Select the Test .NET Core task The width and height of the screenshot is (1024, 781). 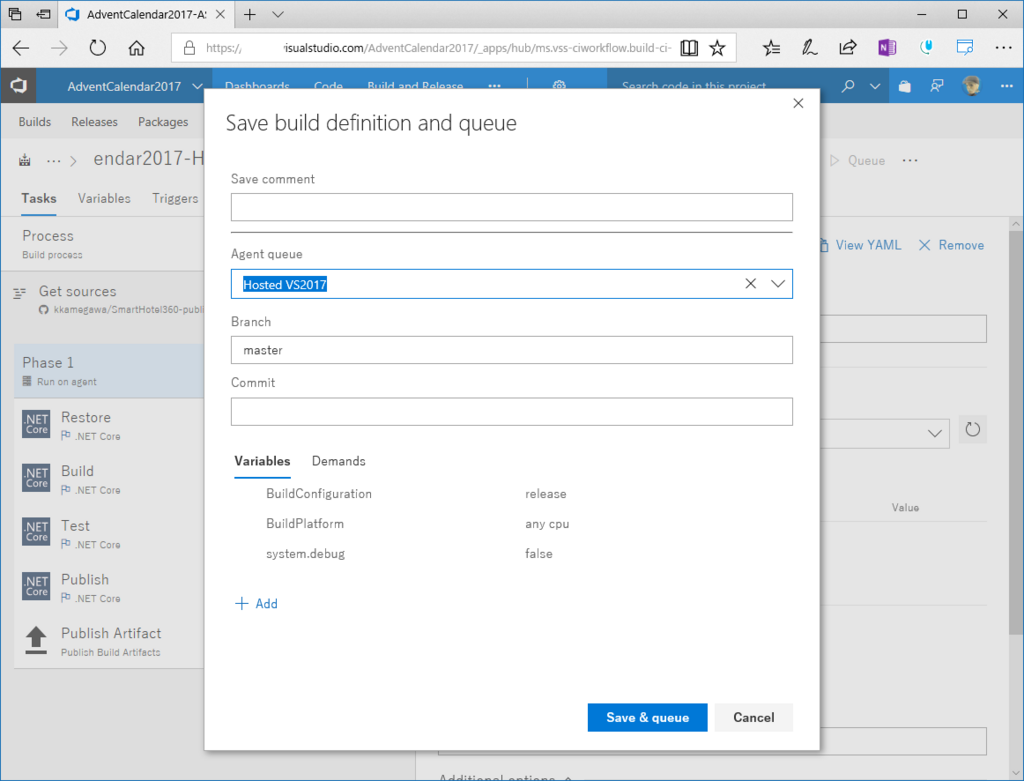point(109,534)
